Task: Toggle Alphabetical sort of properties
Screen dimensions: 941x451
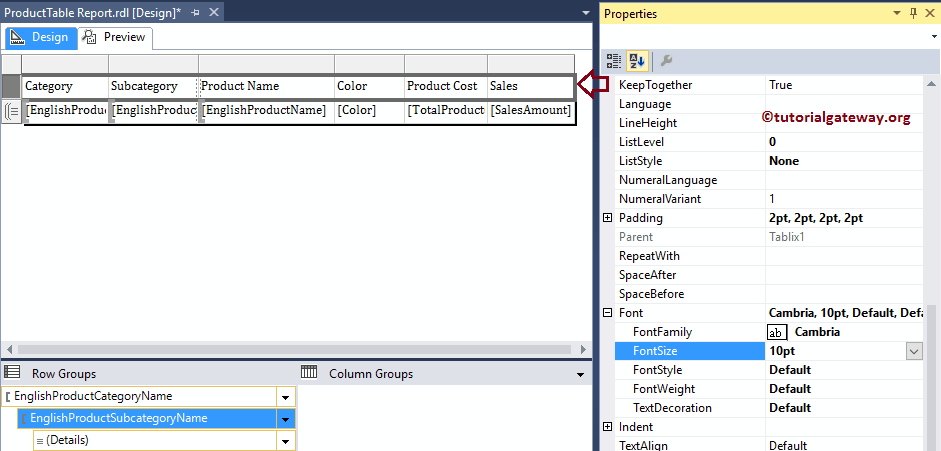Action: point(637,61)
